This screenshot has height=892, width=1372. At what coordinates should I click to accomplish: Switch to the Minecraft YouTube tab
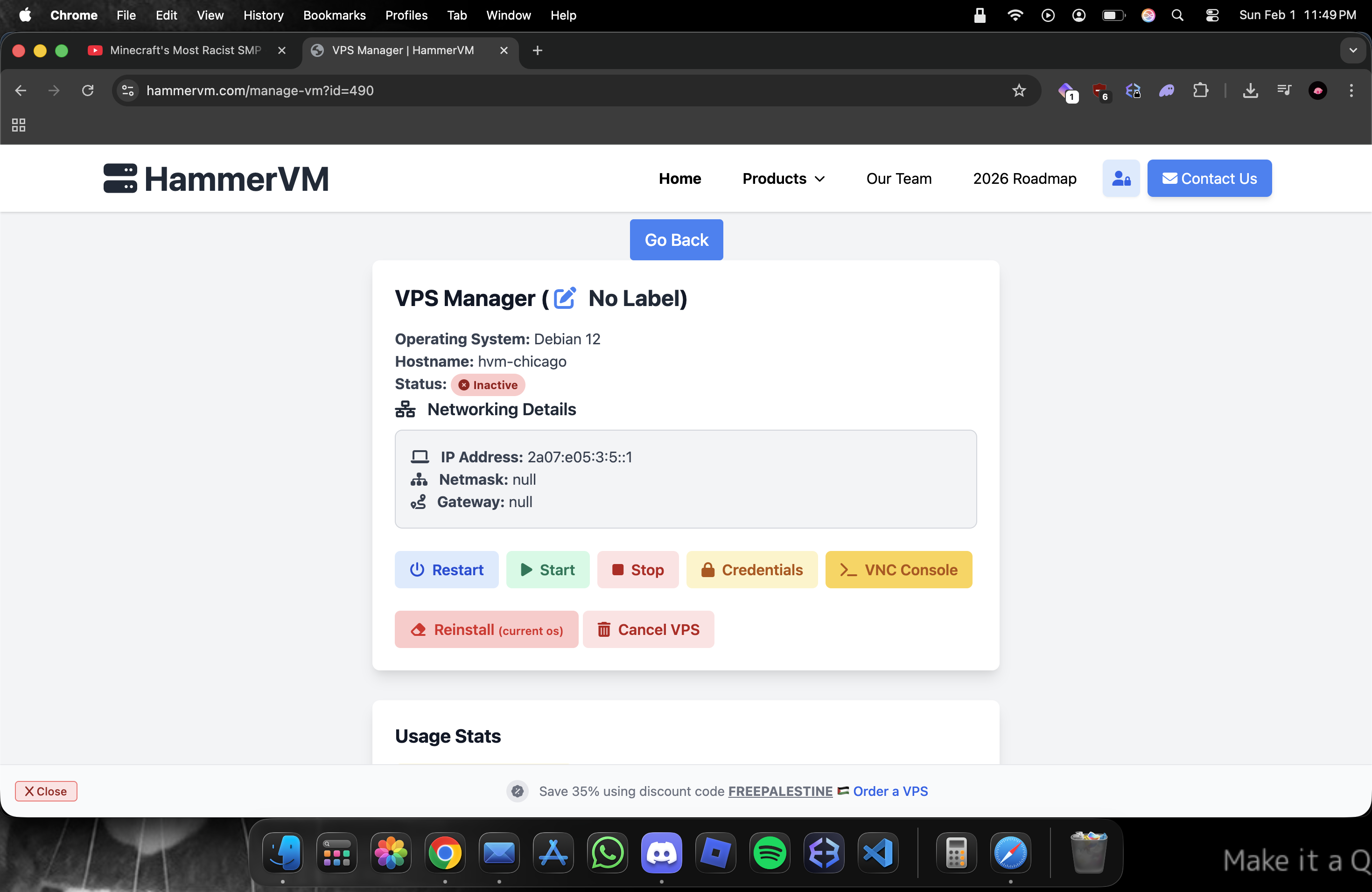(x=184, y=50)
